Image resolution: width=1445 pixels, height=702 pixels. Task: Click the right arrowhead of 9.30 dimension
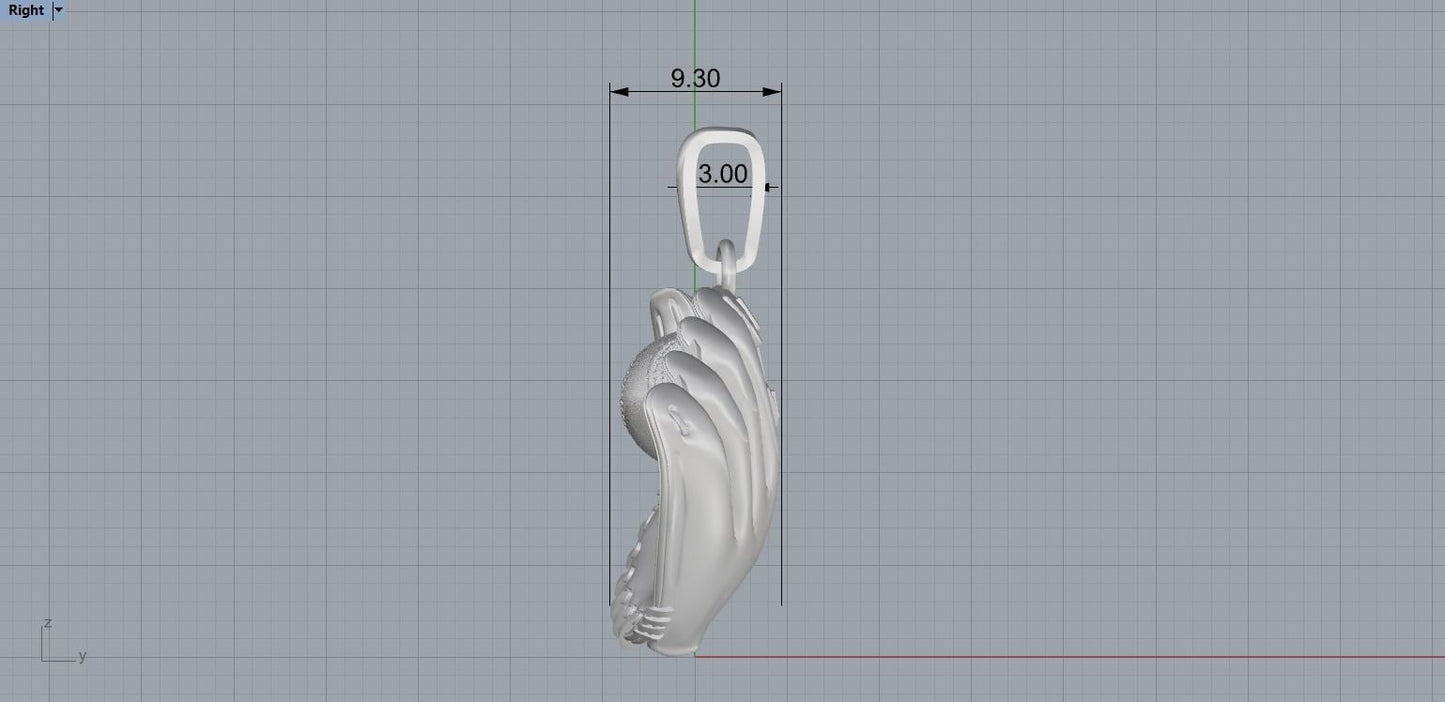(x=772, y=92)
